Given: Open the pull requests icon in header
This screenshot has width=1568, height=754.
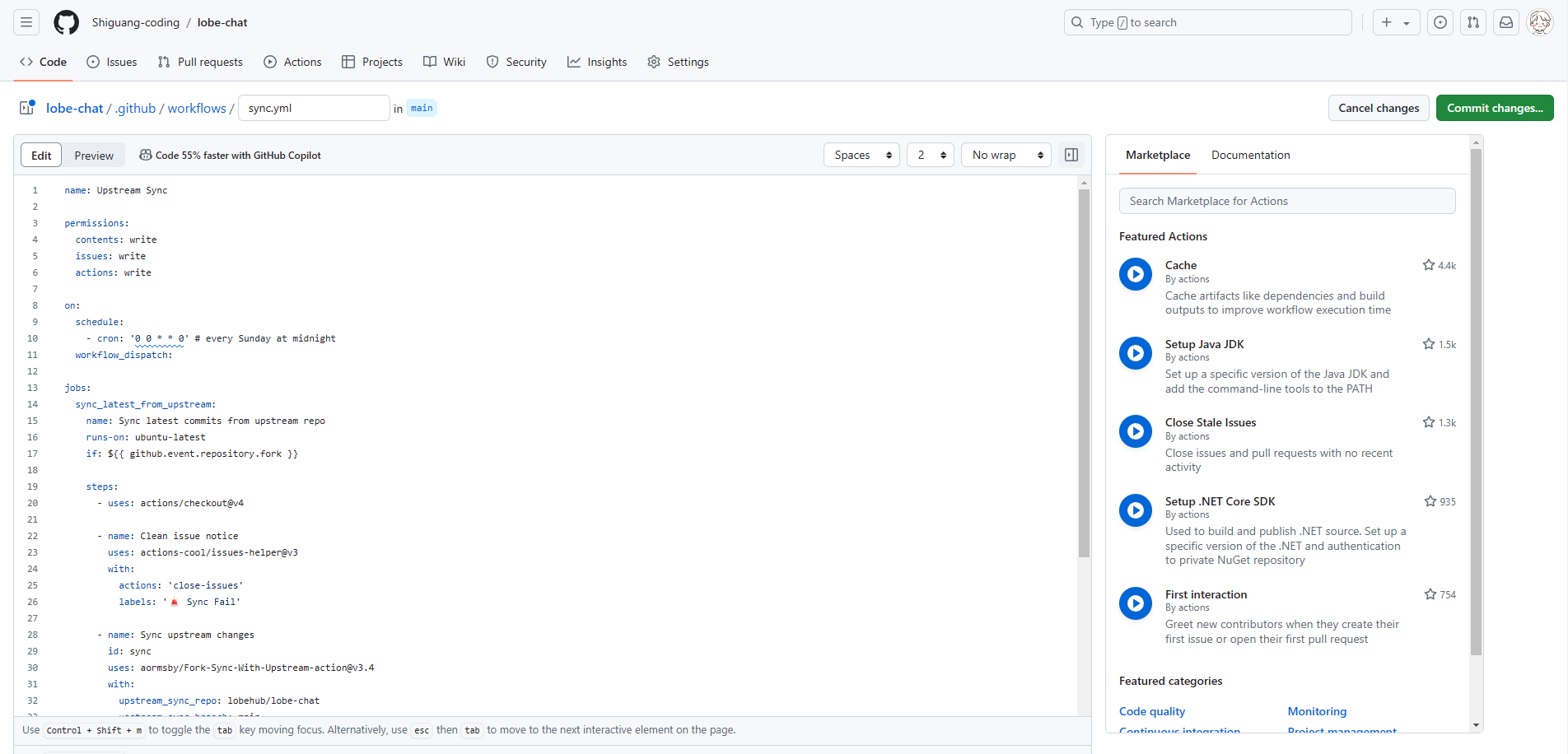Looking at the screenshot, I should [1473, 22].
